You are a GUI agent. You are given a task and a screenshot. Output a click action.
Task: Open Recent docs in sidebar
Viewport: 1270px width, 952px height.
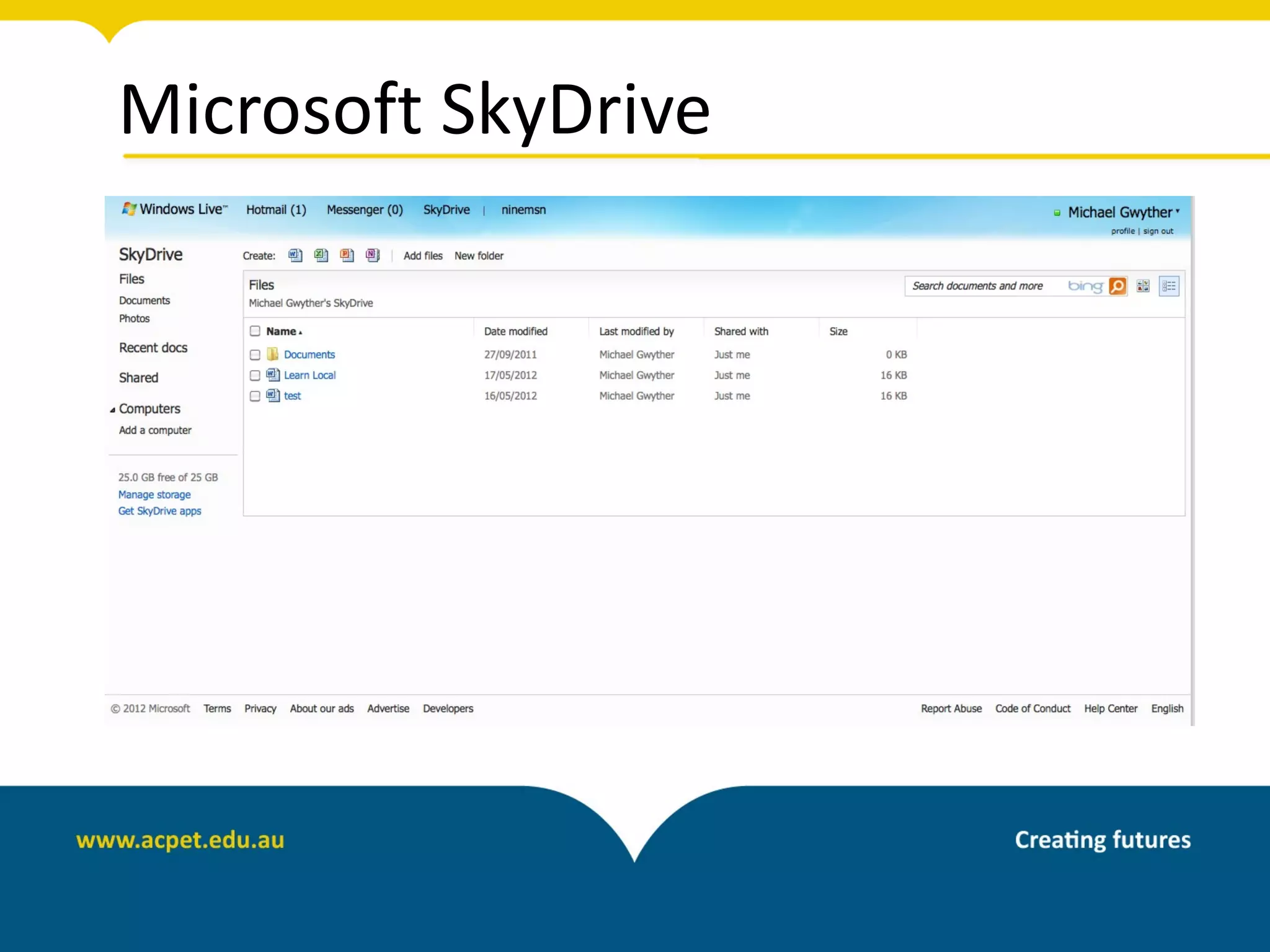tap(153, 348)
